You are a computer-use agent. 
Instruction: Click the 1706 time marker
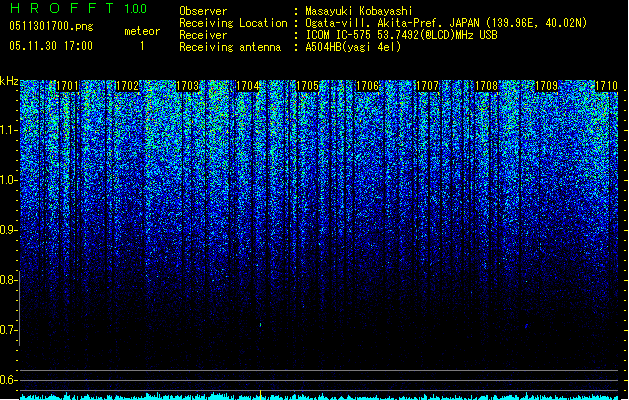[x=367, y=86]
